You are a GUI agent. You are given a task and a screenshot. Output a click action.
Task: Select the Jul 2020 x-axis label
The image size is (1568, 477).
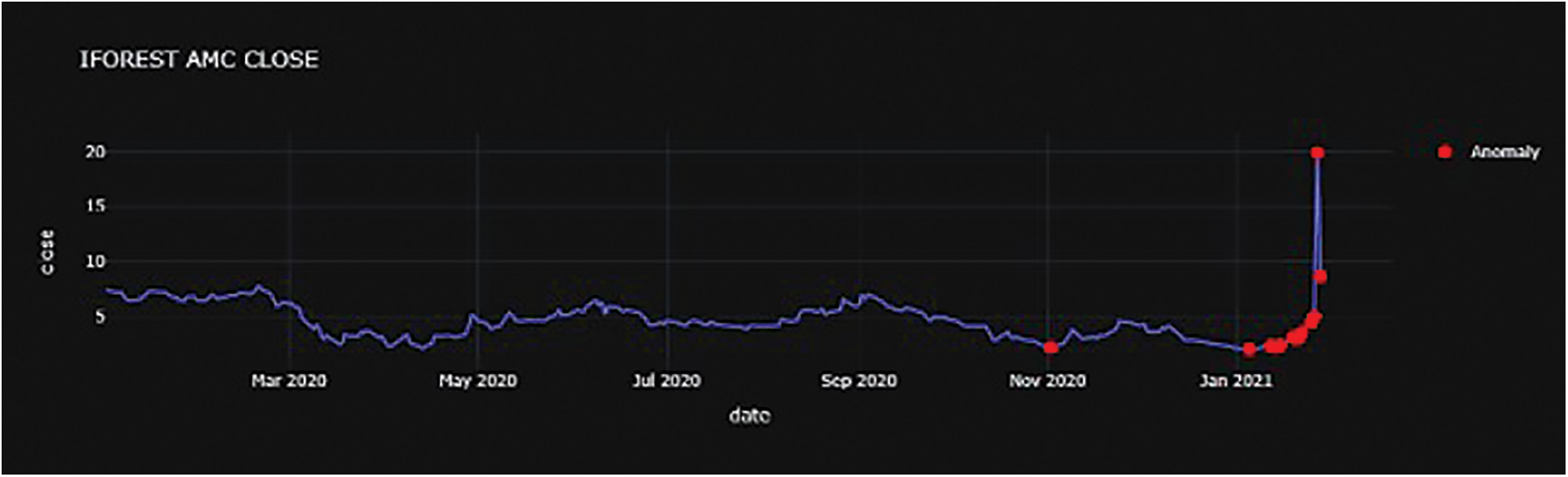[666, 380]
